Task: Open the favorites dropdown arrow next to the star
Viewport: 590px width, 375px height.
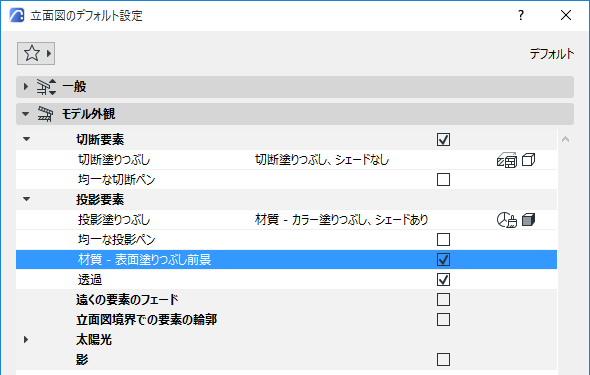Action: tap(49, 53)
